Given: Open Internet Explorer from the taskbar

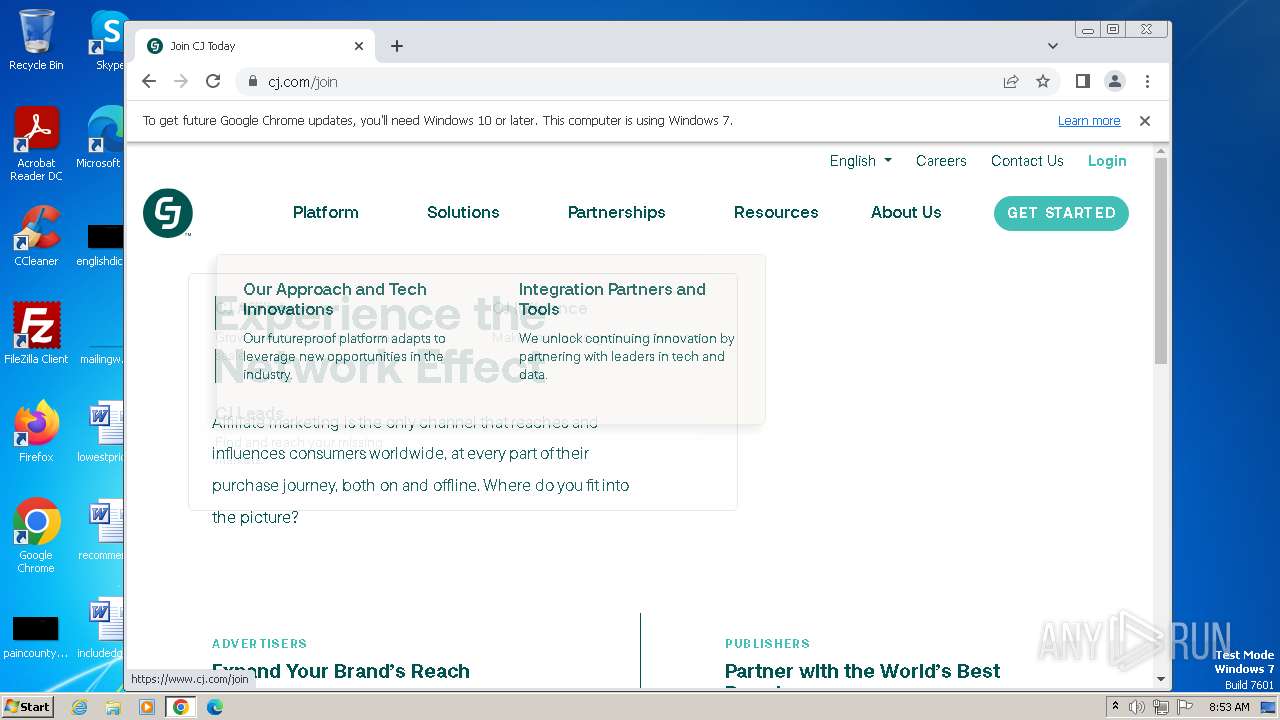Looking at the screenshot, I should [80, 707].
